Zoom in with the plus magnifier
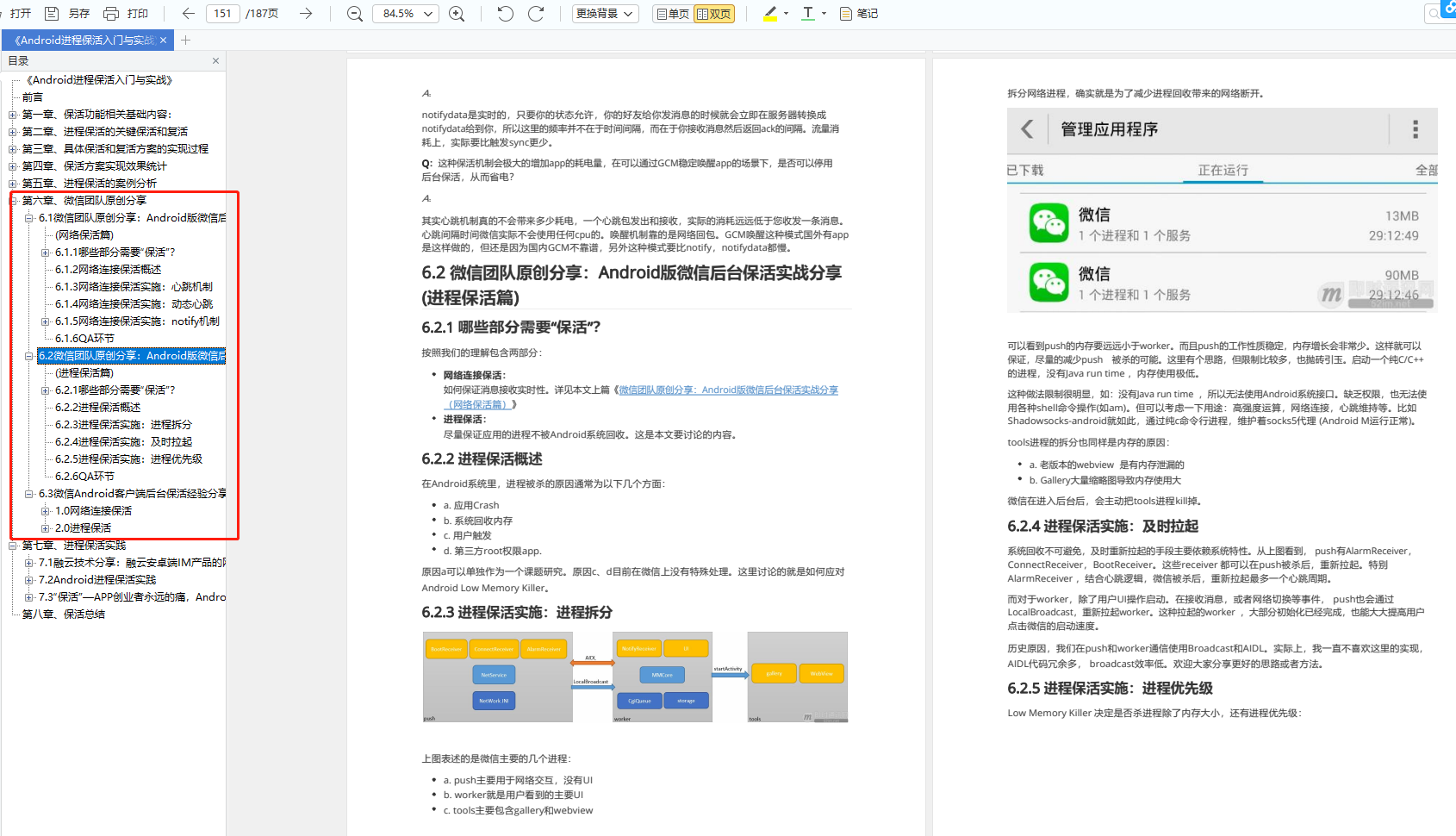1456x836 pixels. tap(457, 14)
